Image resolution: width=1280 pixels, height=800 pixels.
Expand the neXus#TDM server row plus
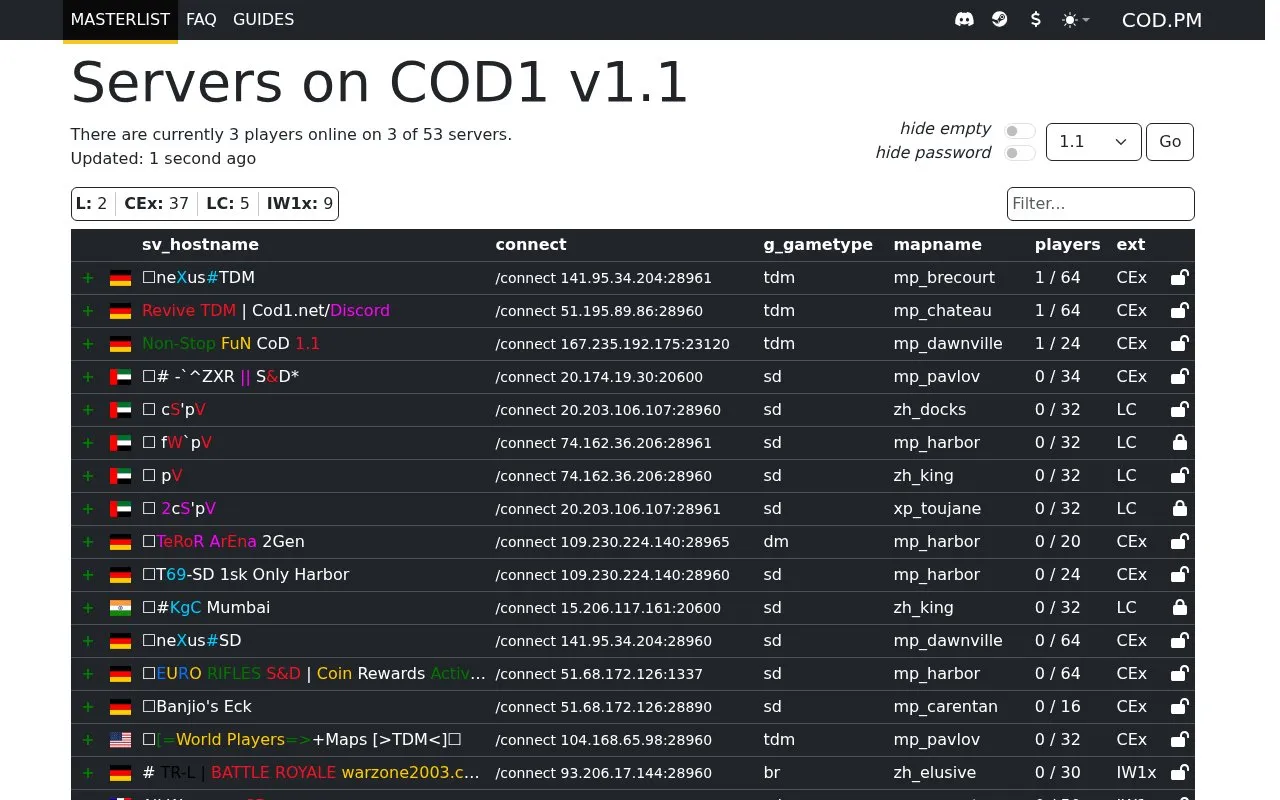pyautogui.click(x=88, y=278)
